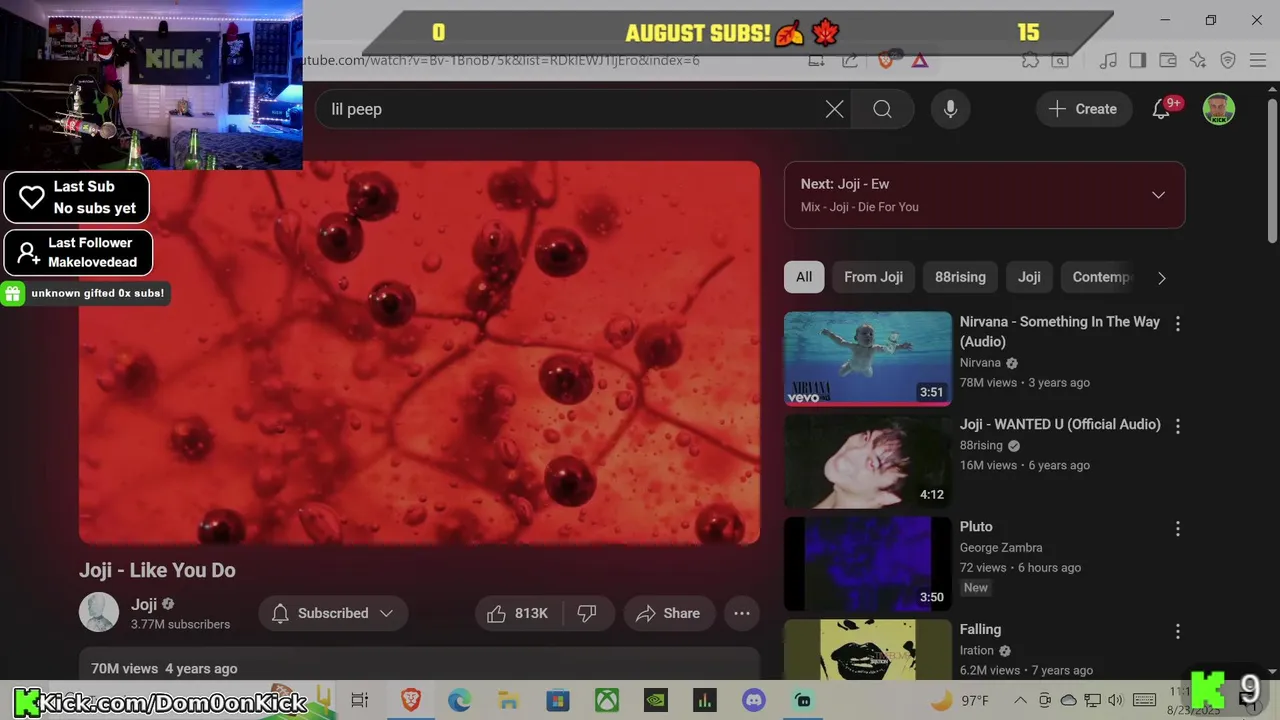Click the Share button

[667, 613]
